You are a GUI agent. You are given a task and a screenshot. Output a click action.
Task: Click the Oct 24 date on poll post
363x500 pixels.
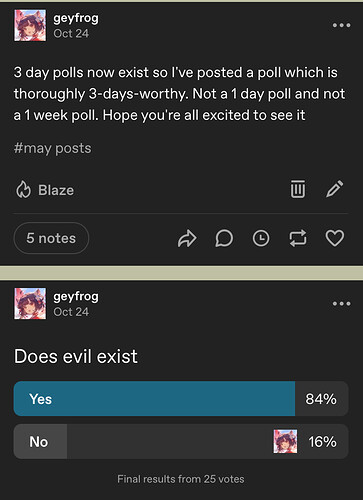71,312
